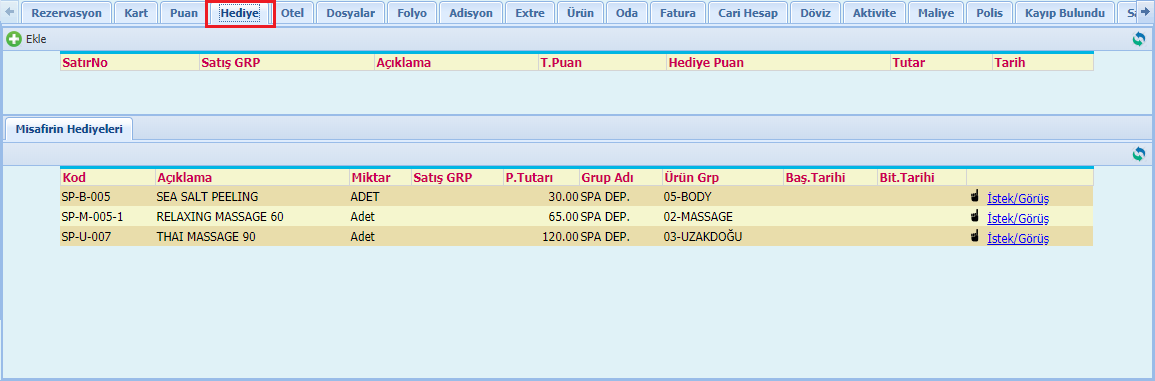1155x381 pixels.
Task: Open the Folyo tab
Action: click(x=412, y=13)
